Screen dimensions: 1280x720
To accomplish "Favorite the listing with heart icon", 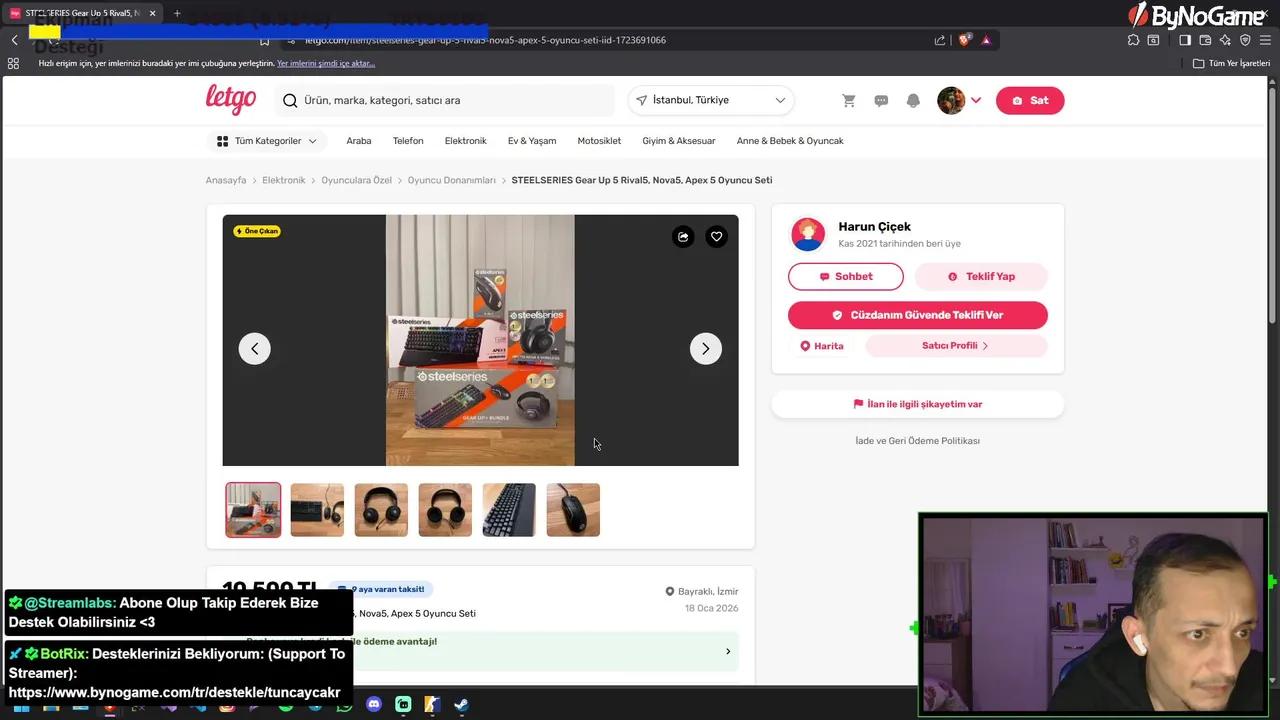I will tap(716, 237).
